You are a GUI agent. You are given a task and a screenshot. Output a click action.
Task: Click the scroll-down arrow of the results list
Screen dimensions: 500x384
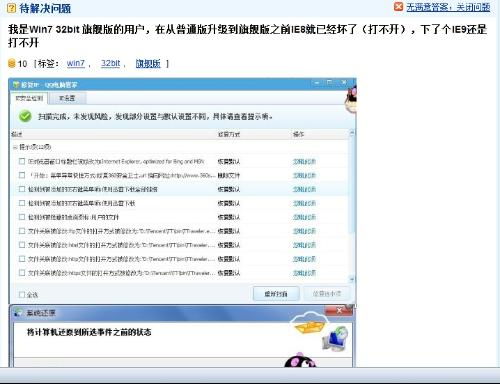(352, 279)
